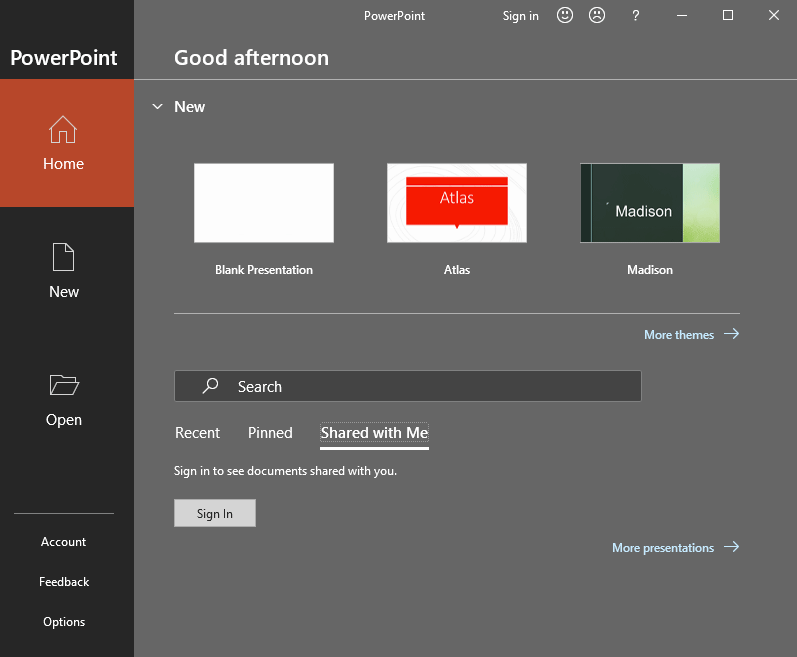This screenshot has height=657, width=797.
Task: Send a smile feedback face icon
Action: coord(565,15)
